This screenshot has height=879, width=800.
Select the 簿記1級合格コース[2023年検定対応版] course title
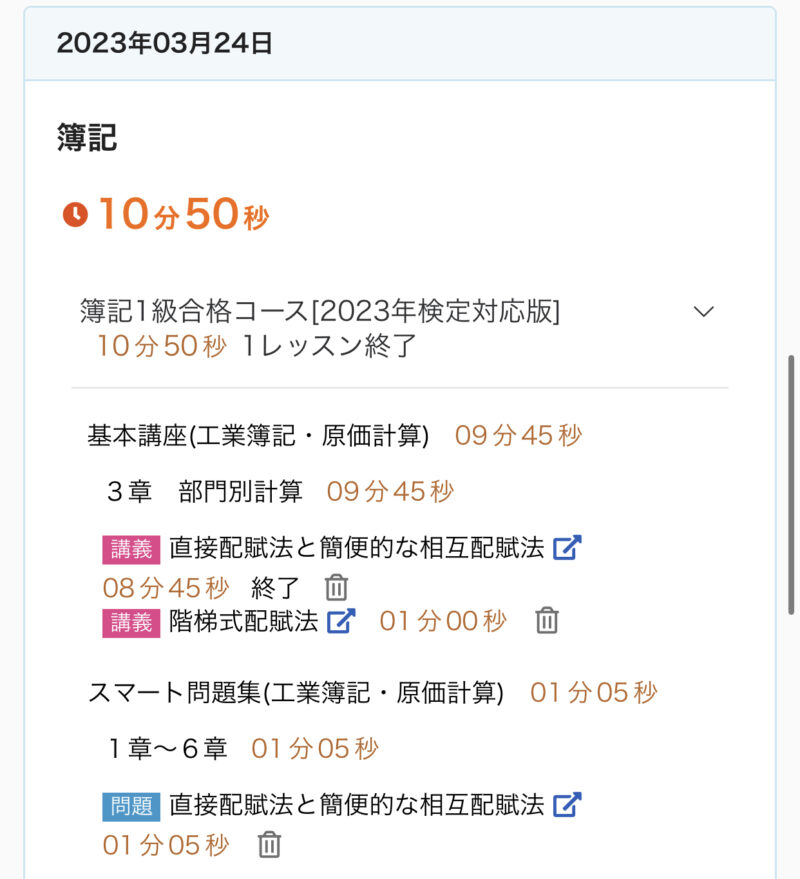coord(320,312)
